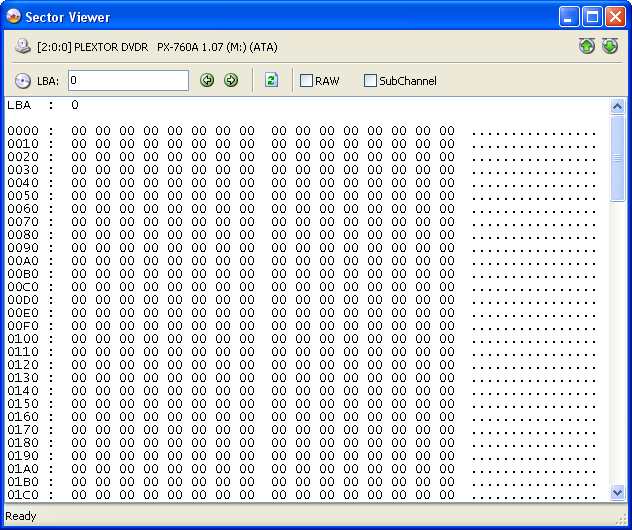Select the PLEXTOR DVDR PX-760A drive text
This screenshot has height=530, width=632.
[157, 47]
